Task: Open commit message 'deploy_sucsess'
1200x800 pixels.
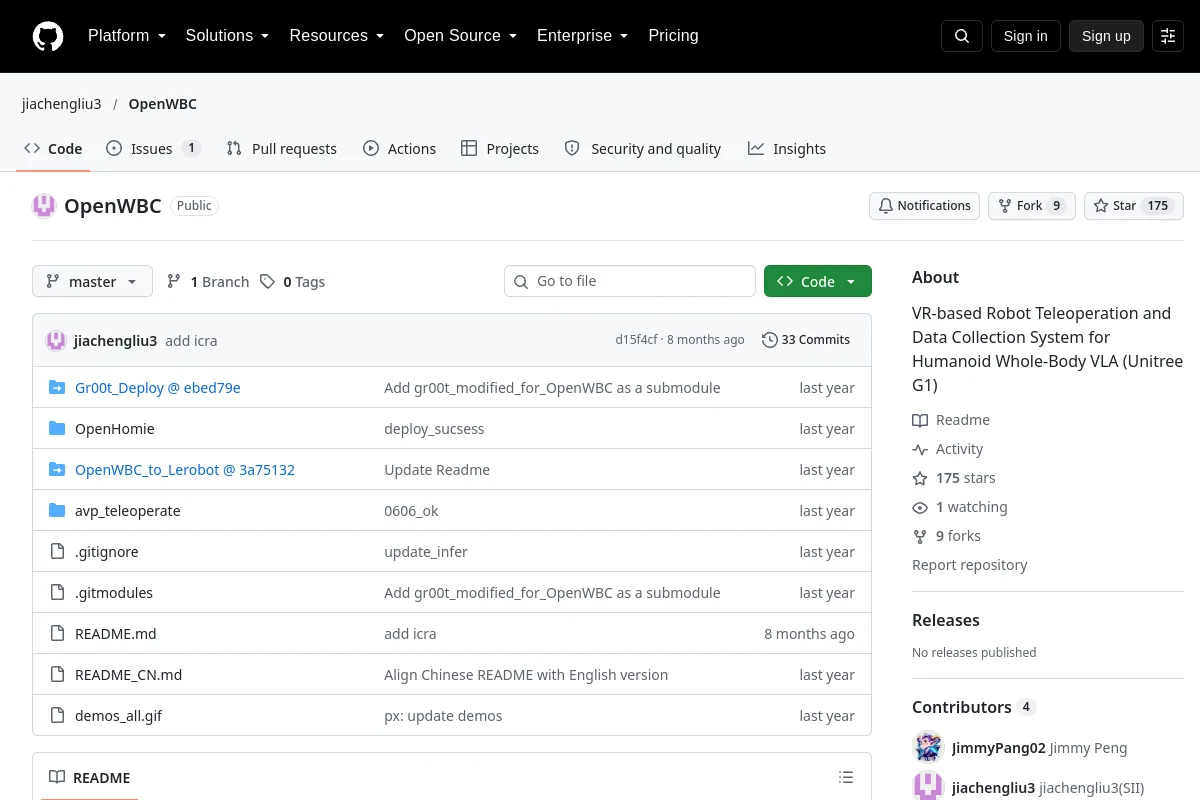Action: coord(434,429)
